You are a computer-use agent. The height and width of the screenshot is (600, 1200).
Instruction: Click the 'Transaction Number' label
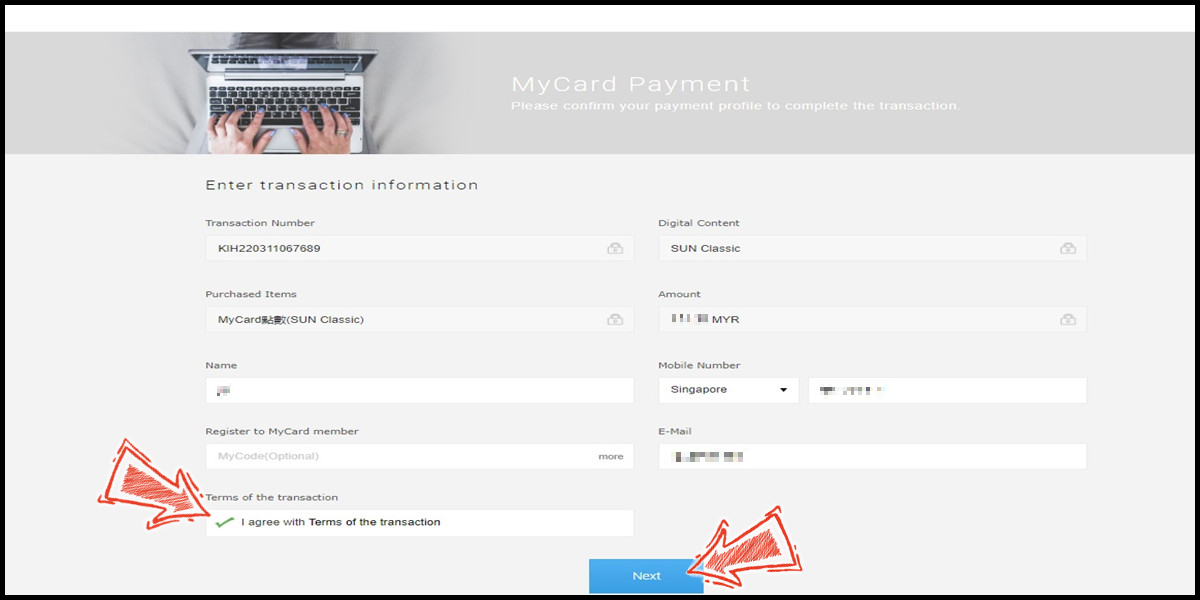click(260, 223)
